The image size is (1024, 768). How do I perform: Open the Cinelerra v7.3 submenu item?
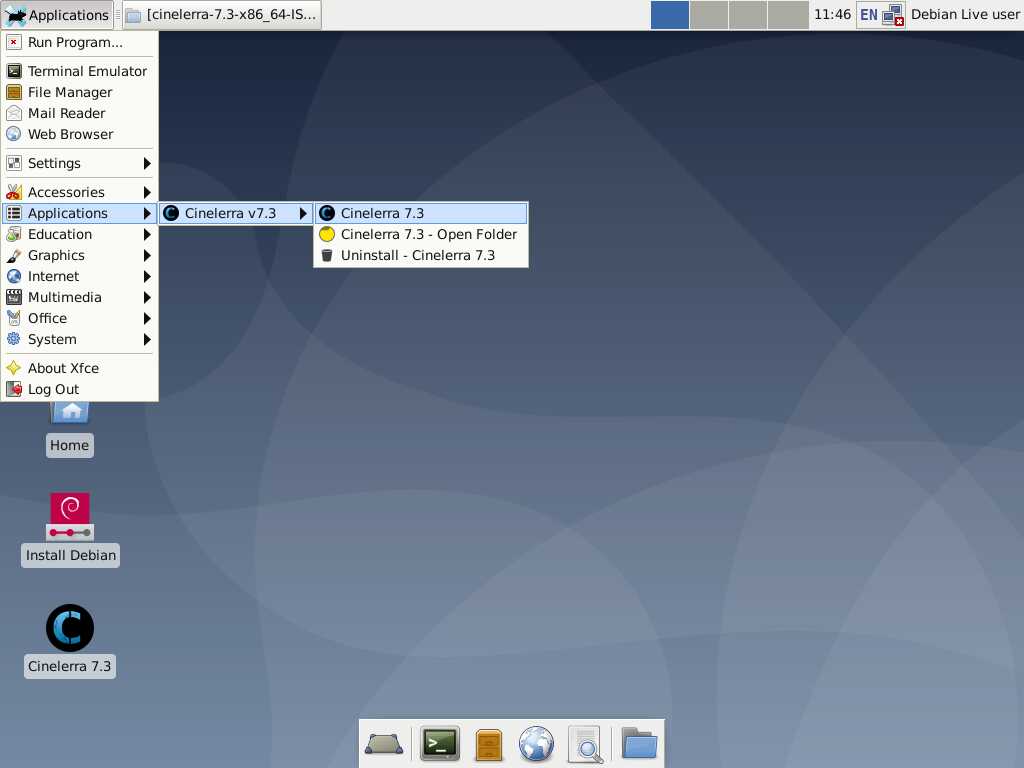click(x=236, y=213)
